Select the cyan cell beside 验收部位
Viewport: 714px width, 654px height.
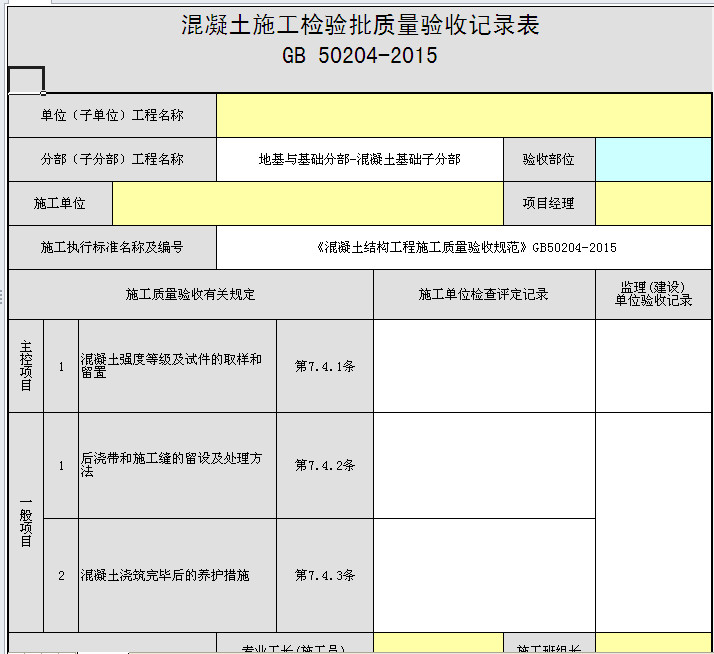coord(653,159)
